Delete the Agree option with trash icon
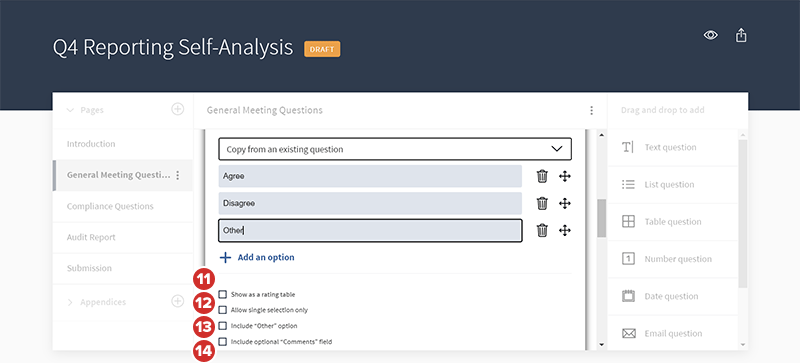 point(542,176)
